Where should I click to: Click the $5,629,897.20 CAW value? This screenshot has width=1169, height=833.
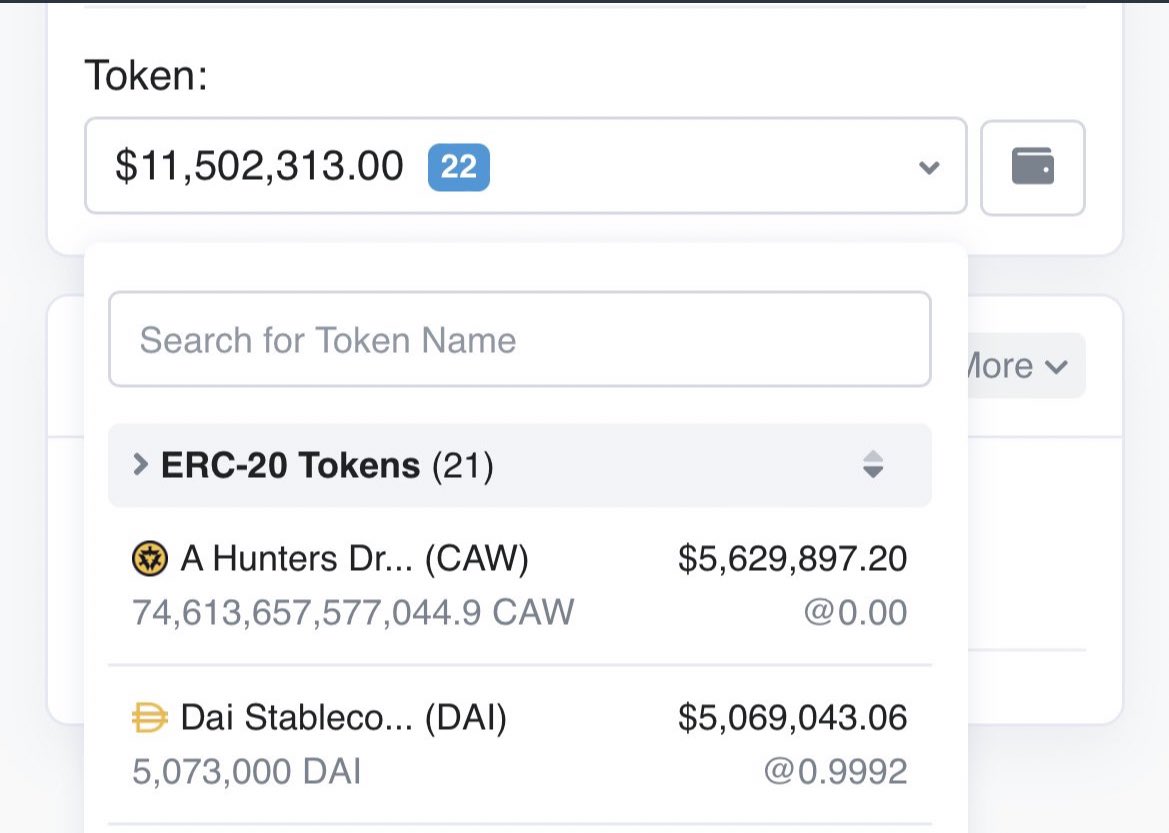(x=793, y=559)
